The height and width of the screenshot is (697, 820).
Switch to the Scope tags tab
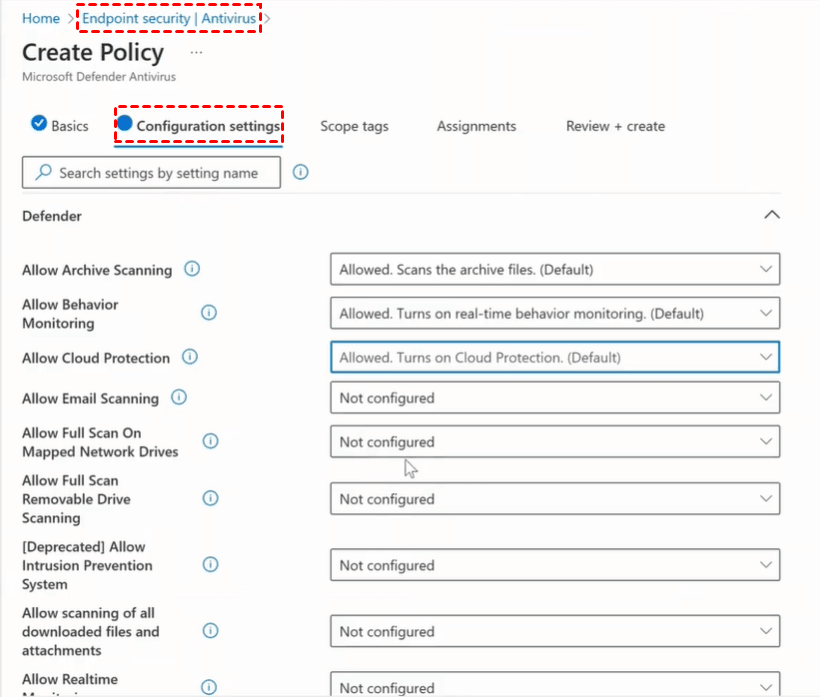354,126
